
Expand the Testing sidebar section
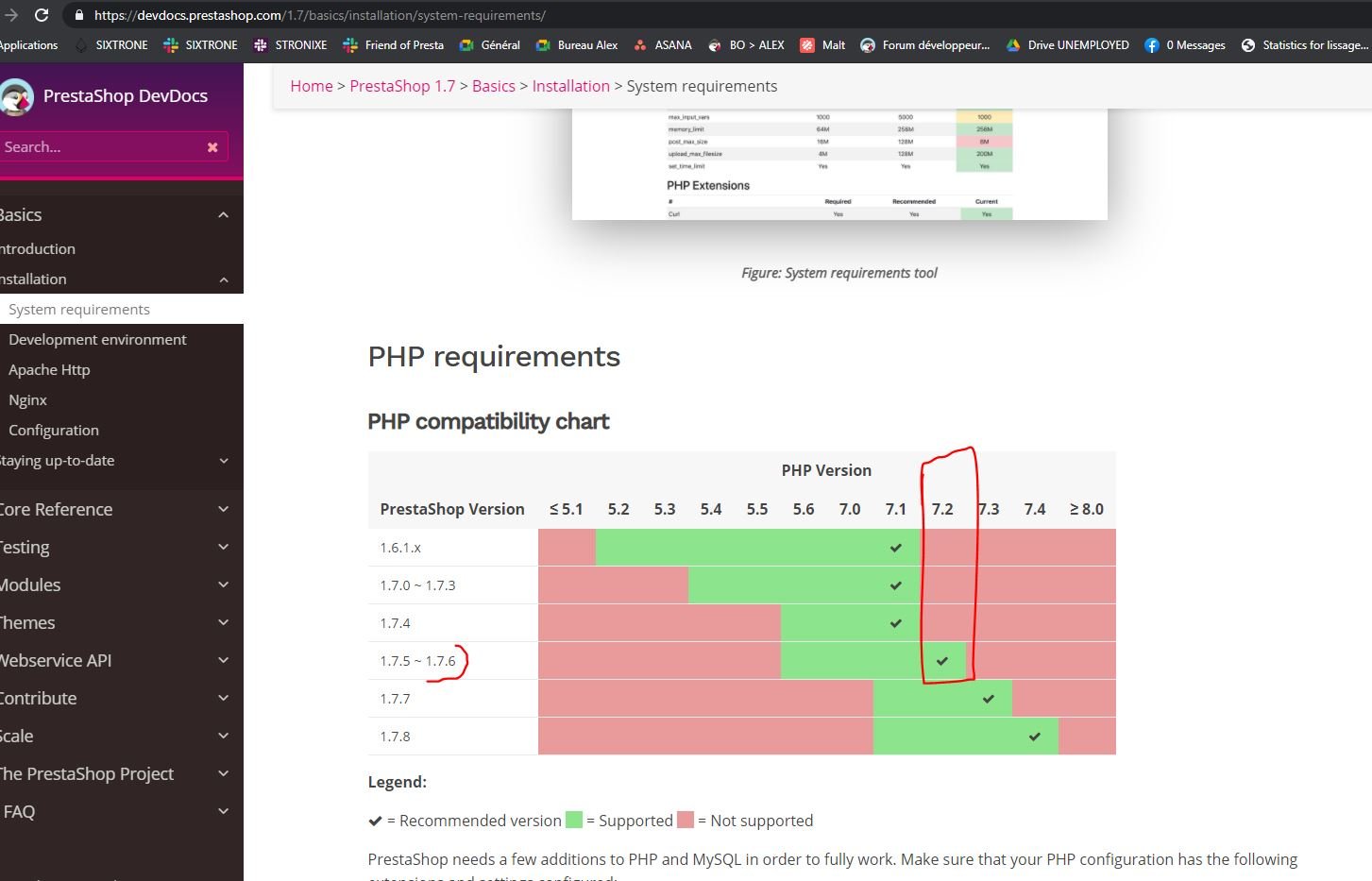tap(224, 548)
